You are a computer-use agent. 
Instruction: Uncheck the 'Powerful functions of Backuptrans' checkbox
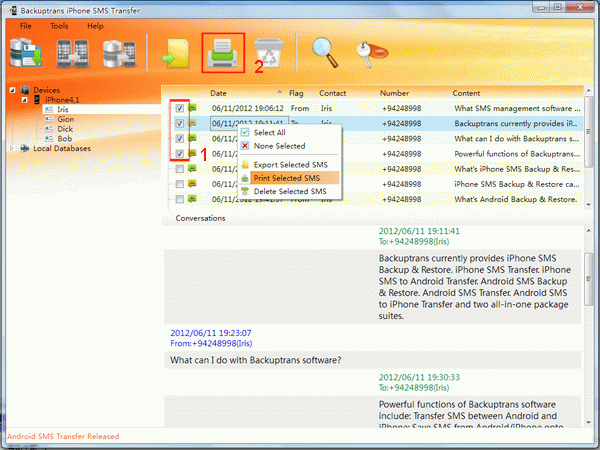tap(179, 153)
